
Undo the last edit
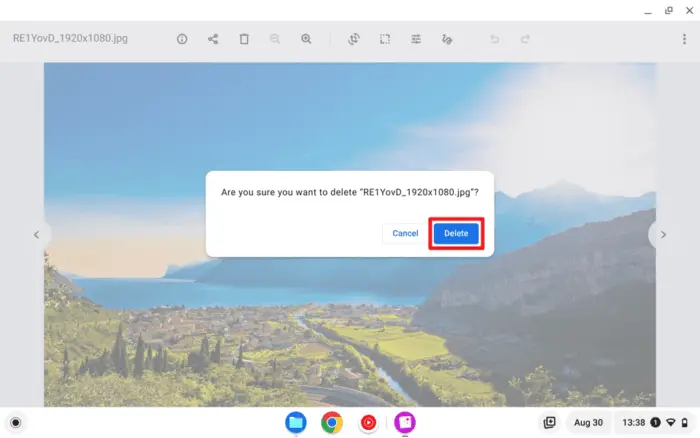coord(494,39)
